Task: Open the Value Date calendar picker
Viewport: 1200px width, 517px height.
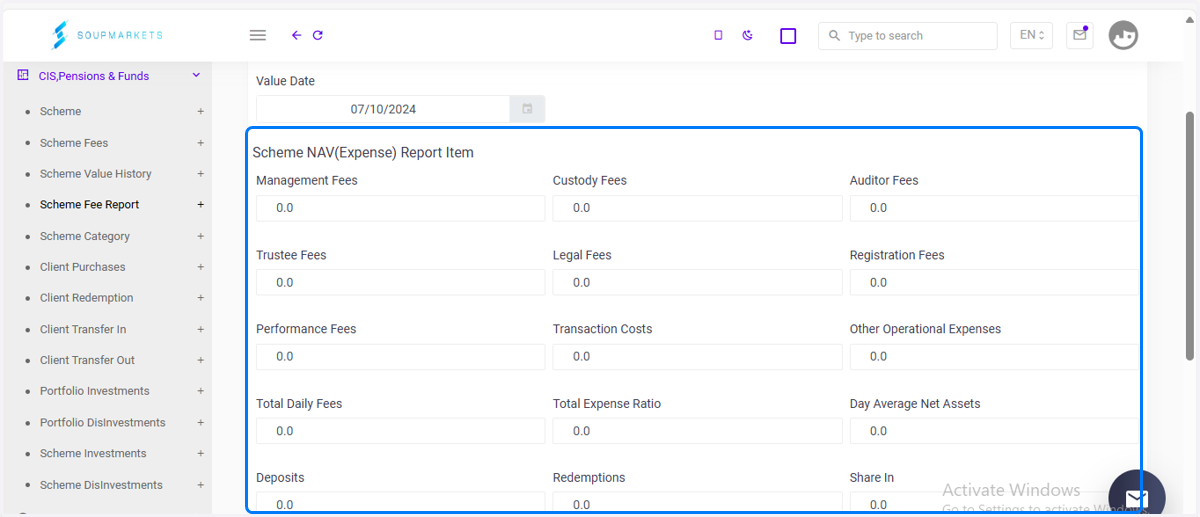Action: coord(527,109)
